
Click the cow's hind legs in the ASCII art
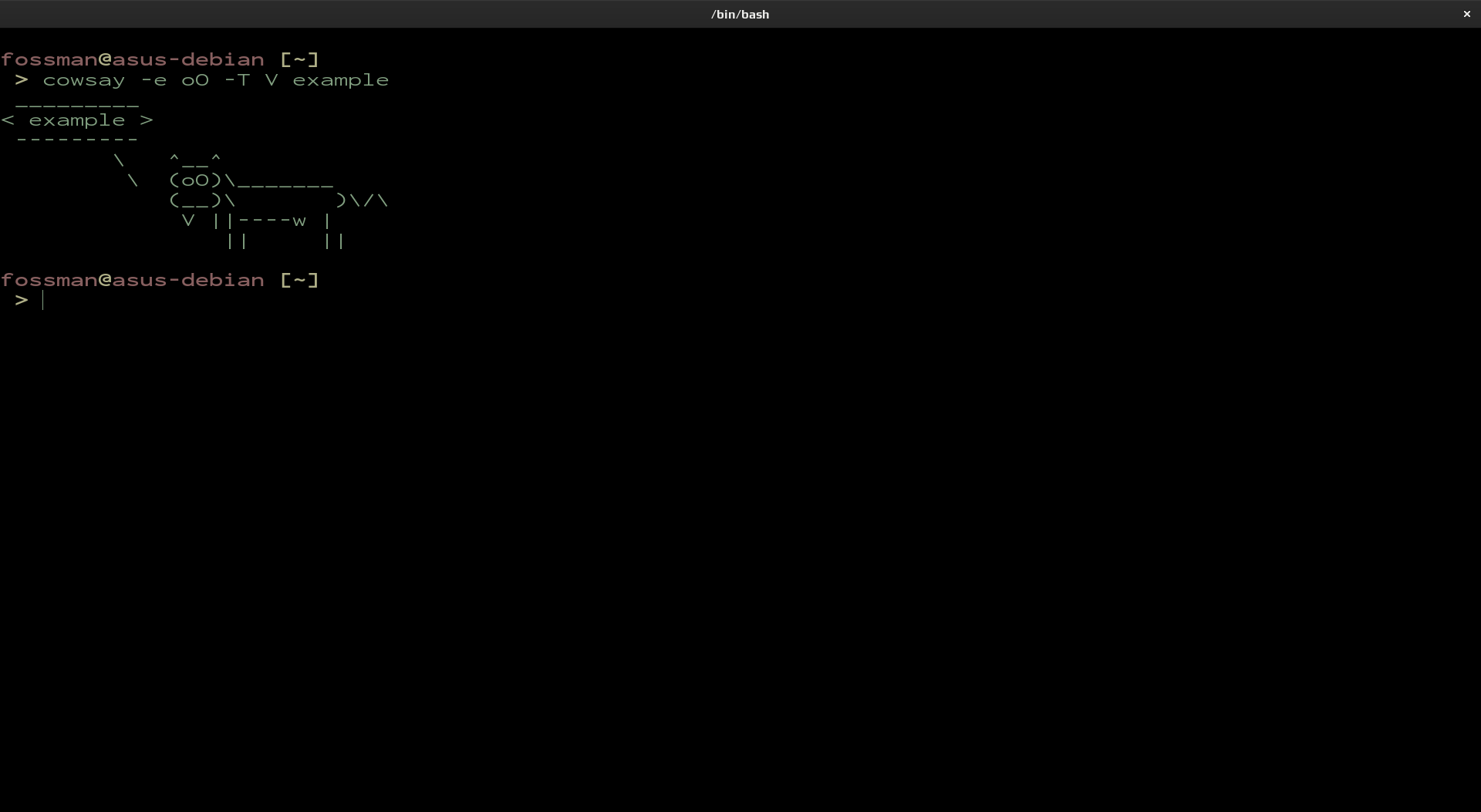[334, 241]
